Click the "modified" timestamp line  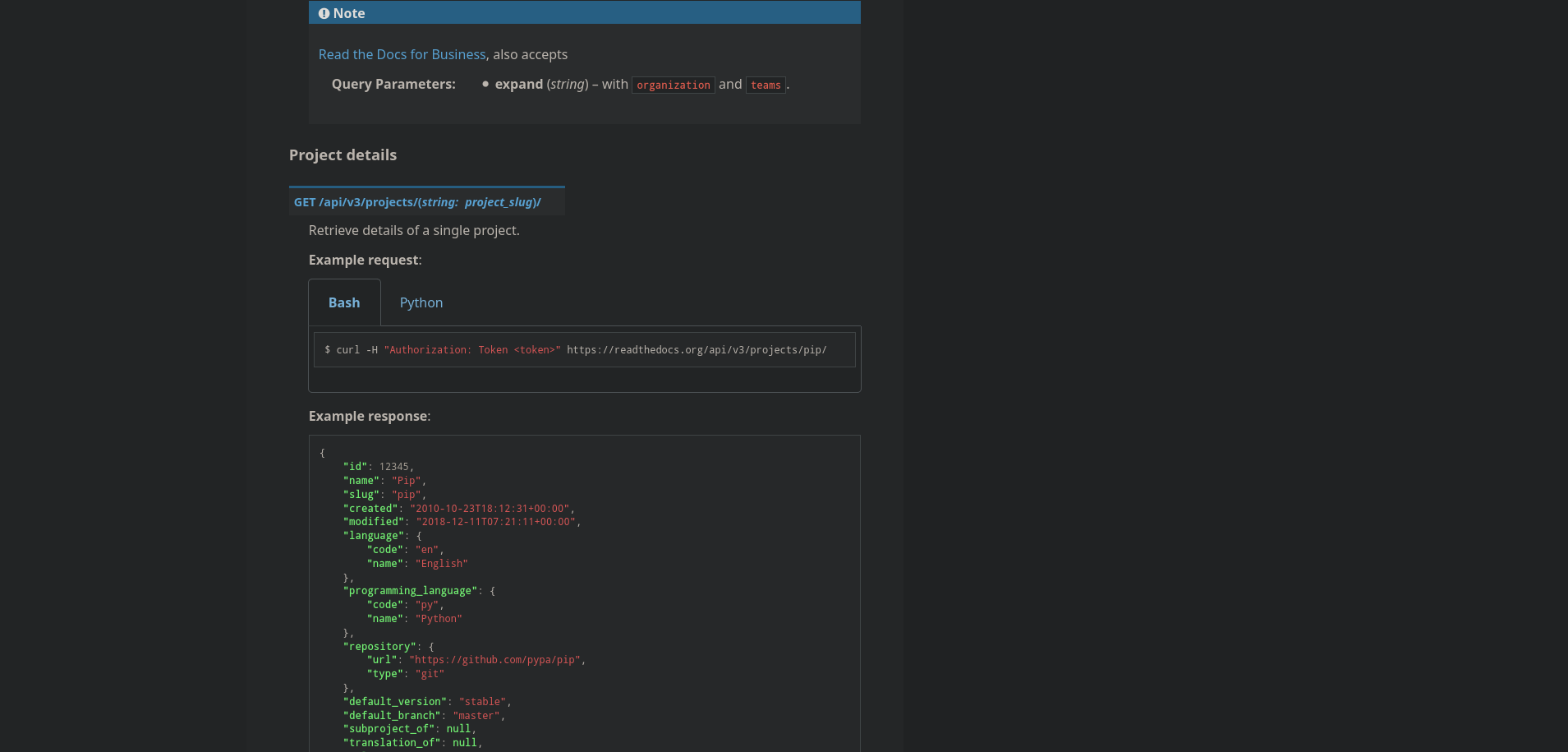pos(462,522)
